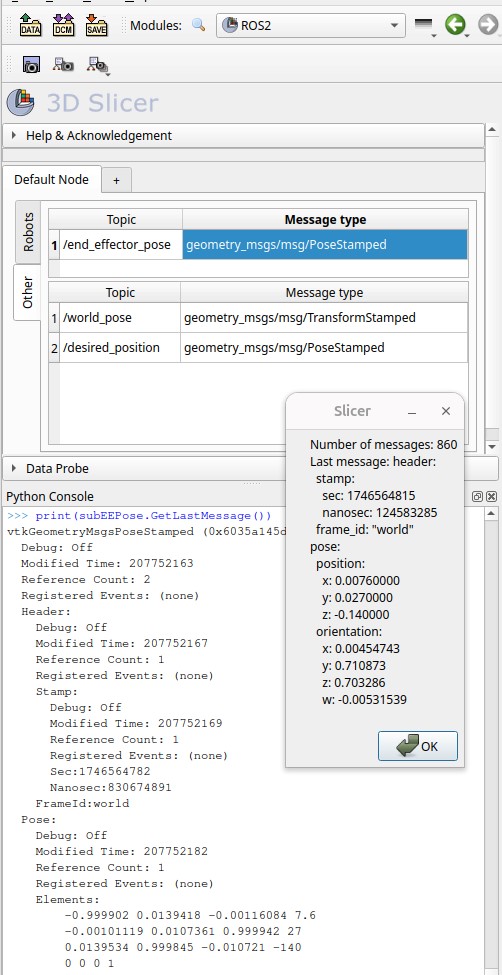Screen dimensions: 502x975
Task: Add a new node with plus tab
Action: tap(116, 180)
